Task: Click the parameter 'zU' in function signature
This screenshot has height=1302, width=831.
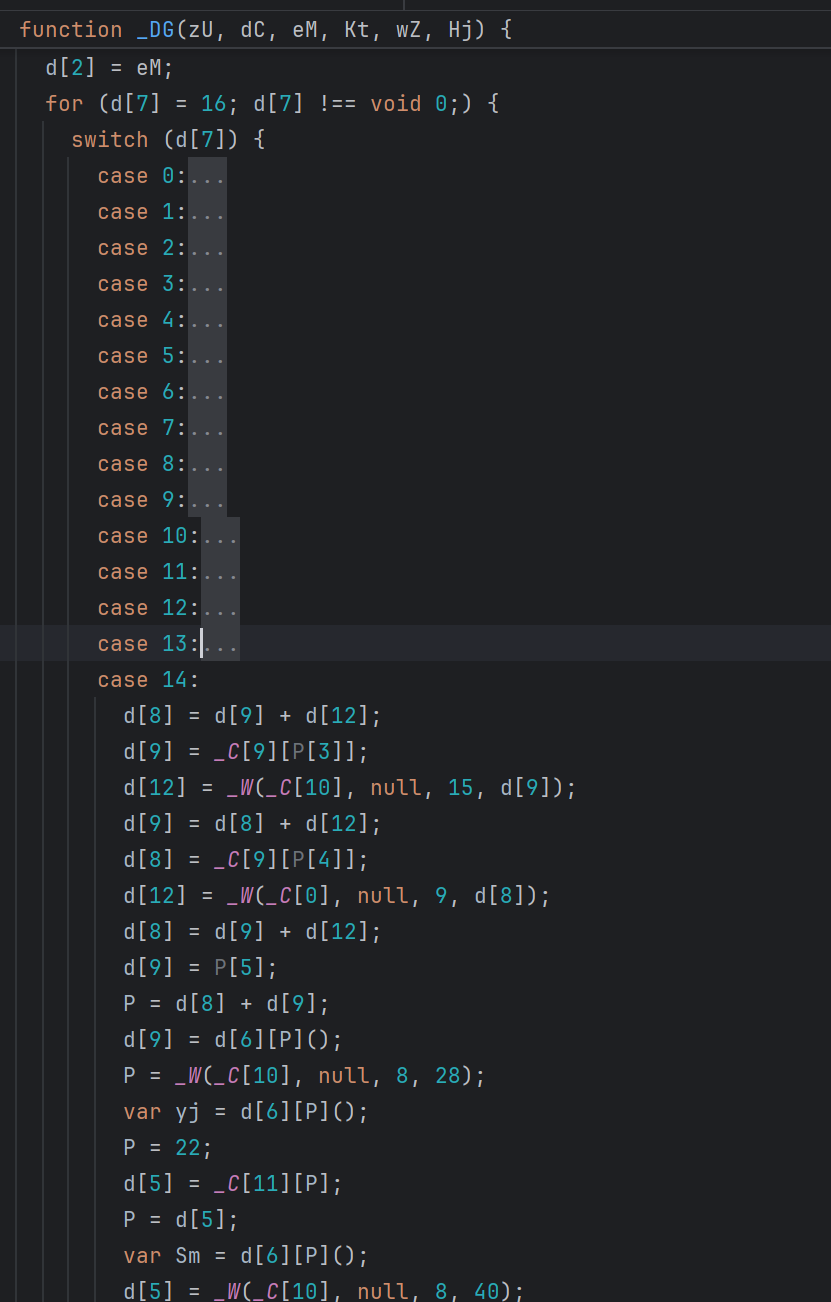Action: 201,30
